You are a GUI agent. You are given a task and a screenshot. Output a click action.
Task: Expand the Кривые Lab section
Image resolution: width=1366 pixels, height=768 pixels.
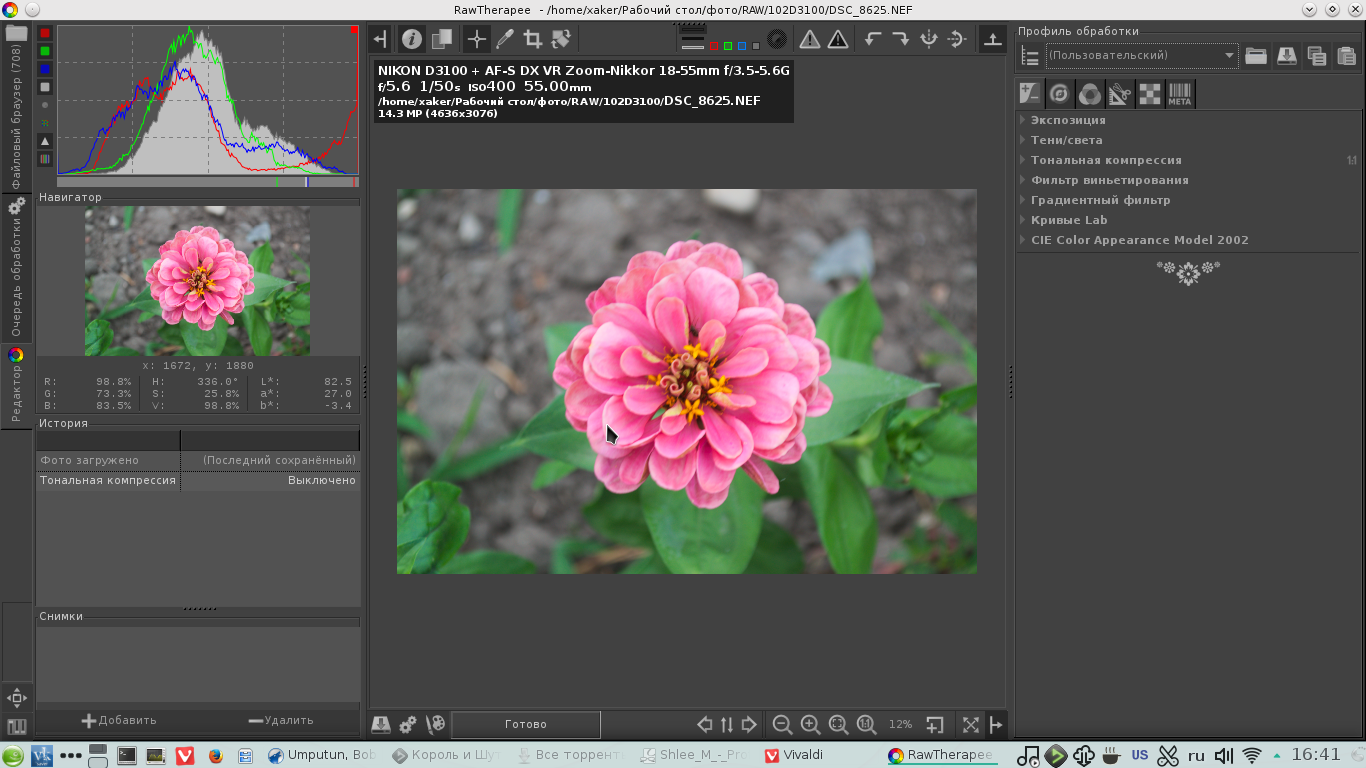coord(1187,220)
